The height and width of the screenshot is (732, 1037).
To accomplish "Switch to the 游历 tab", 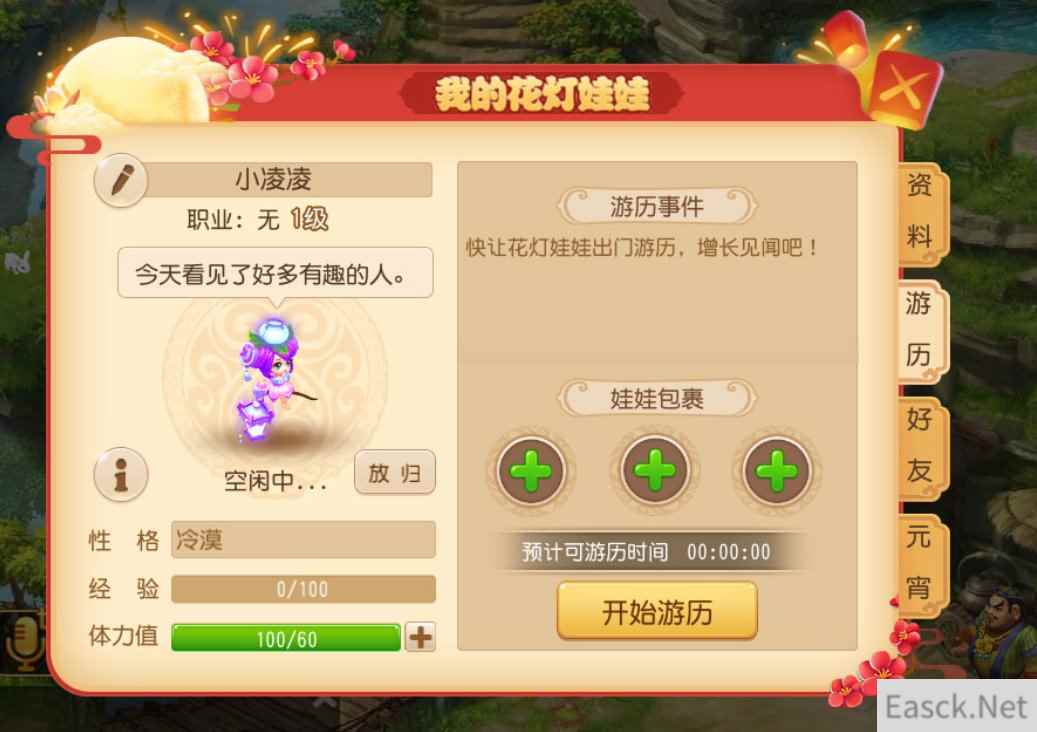I will click(x=920, y=331).
